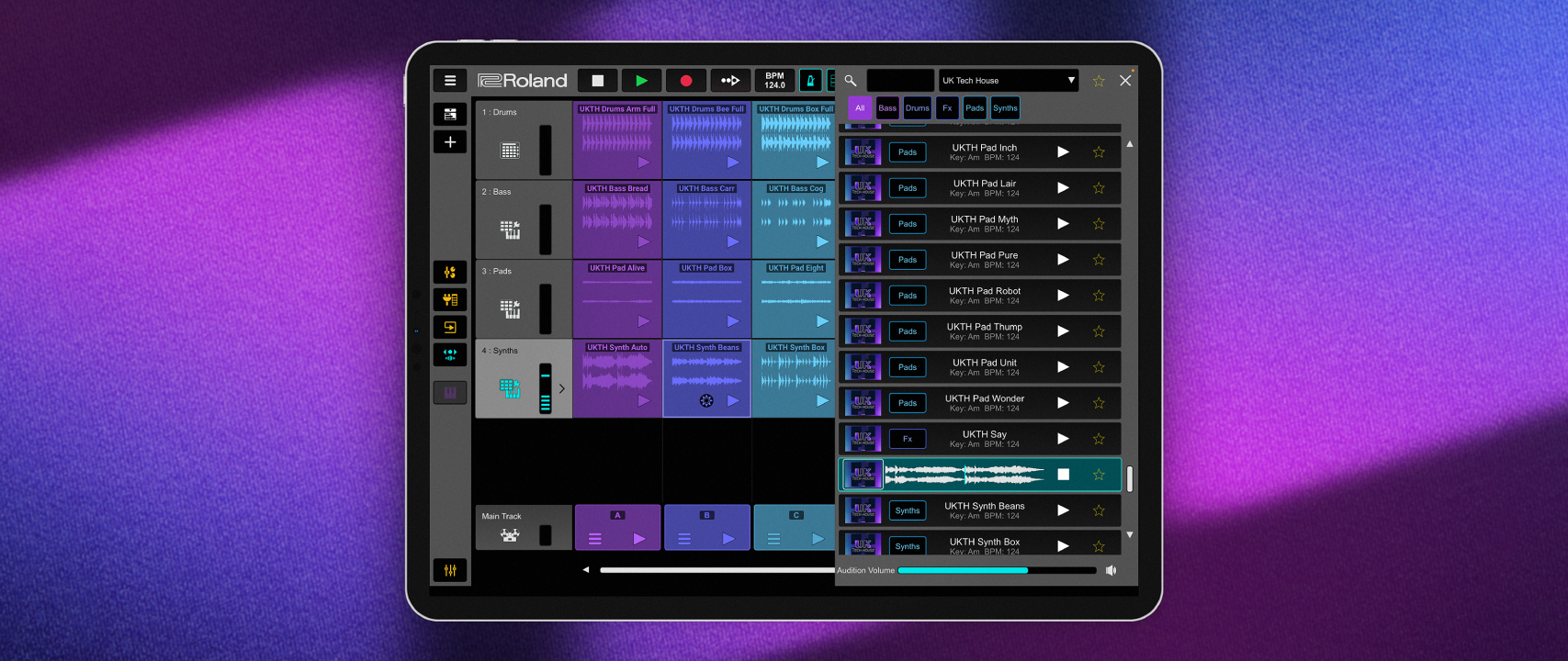This screenshot has height=661, width=1568.
Task: Open the yellow plug instrument settings icon
Action: [450, 299]
